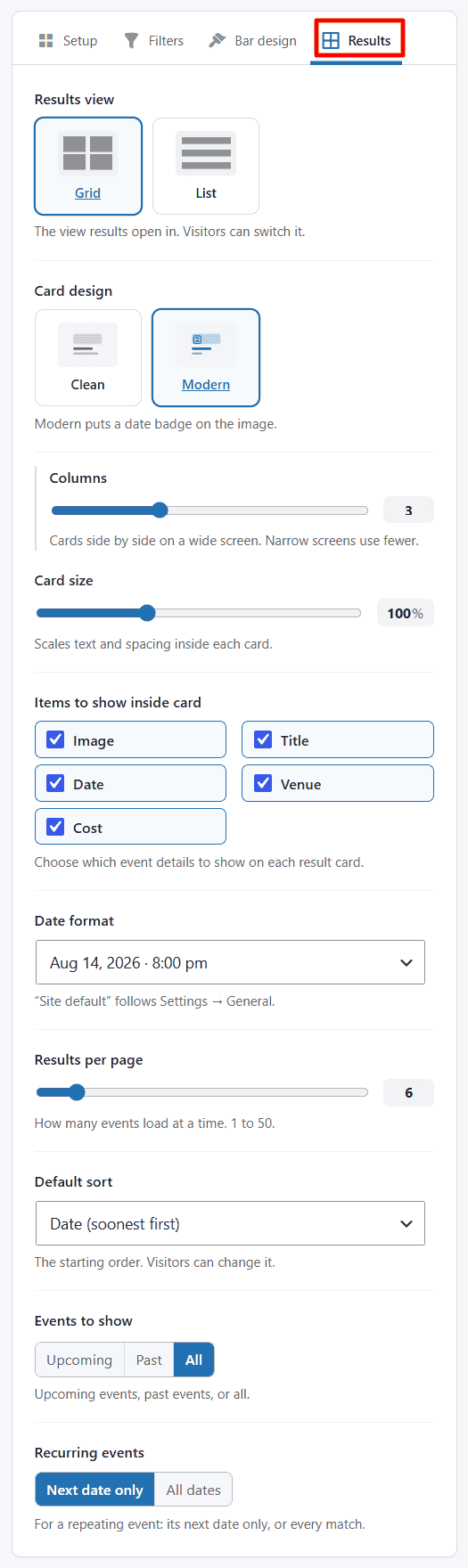Select All dates for recurring events
Image resolution: width=468 pixels, height=1568 pixels.
[193, 1490]
